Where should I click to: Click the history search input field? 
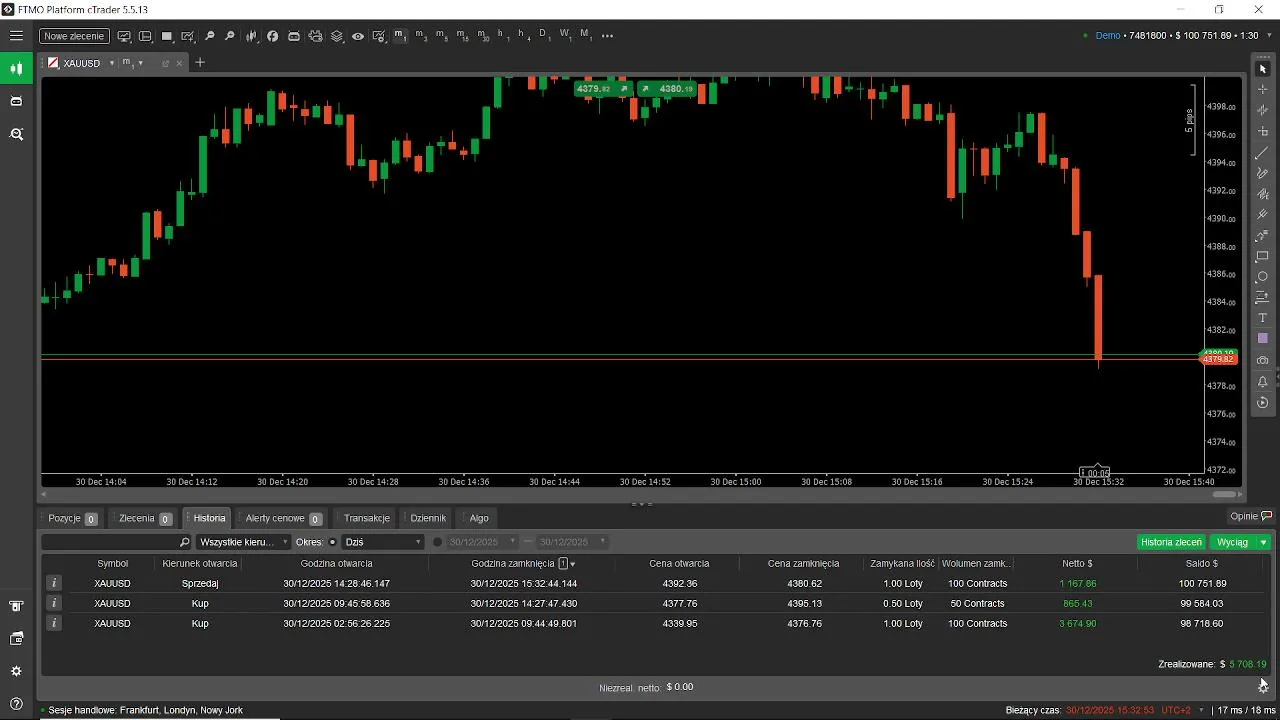116,542
